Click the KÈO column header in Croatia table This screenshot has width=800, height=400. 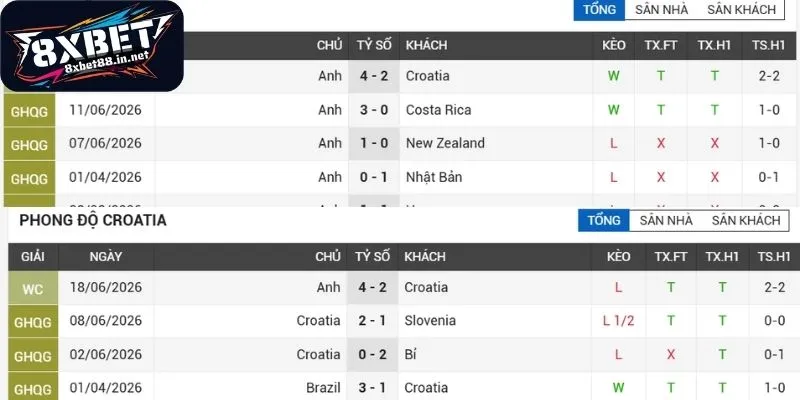pos(618,257)
